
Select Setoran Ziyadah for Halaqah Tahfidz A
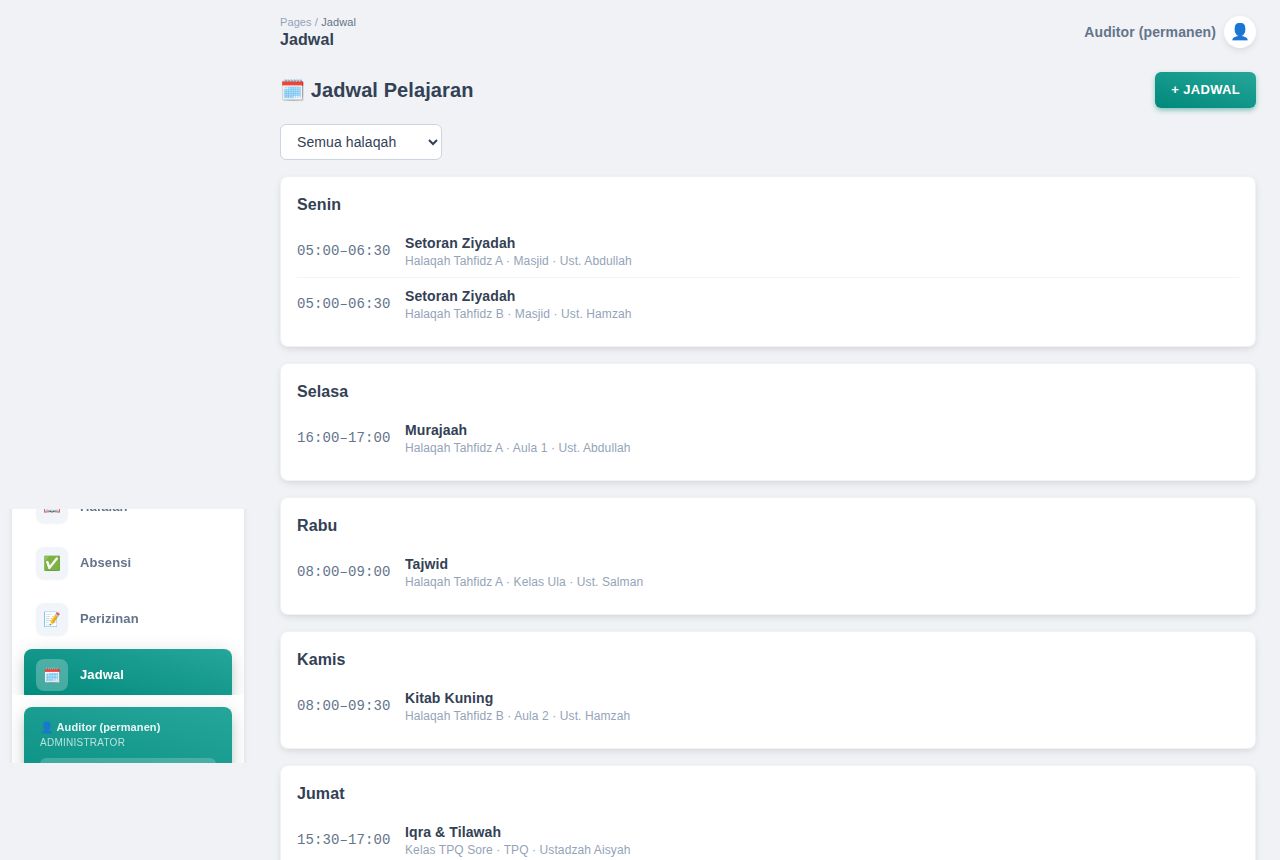(460, 243)
